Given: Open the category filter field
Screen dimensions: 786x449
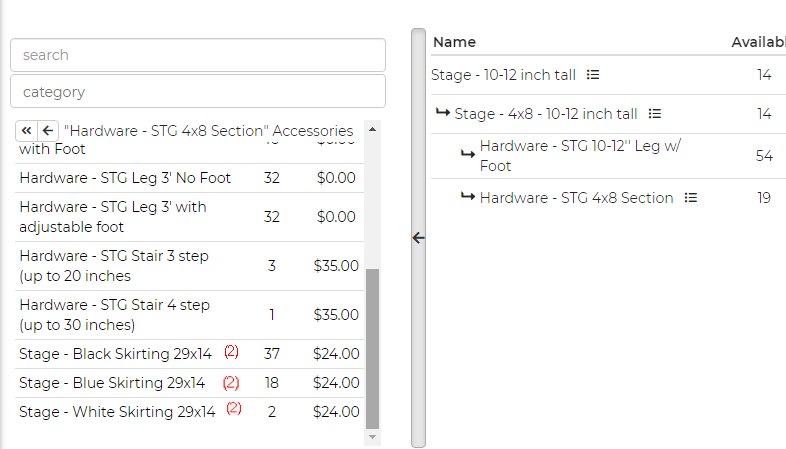Looking at the screenshot, I should (x=197, y=91).
